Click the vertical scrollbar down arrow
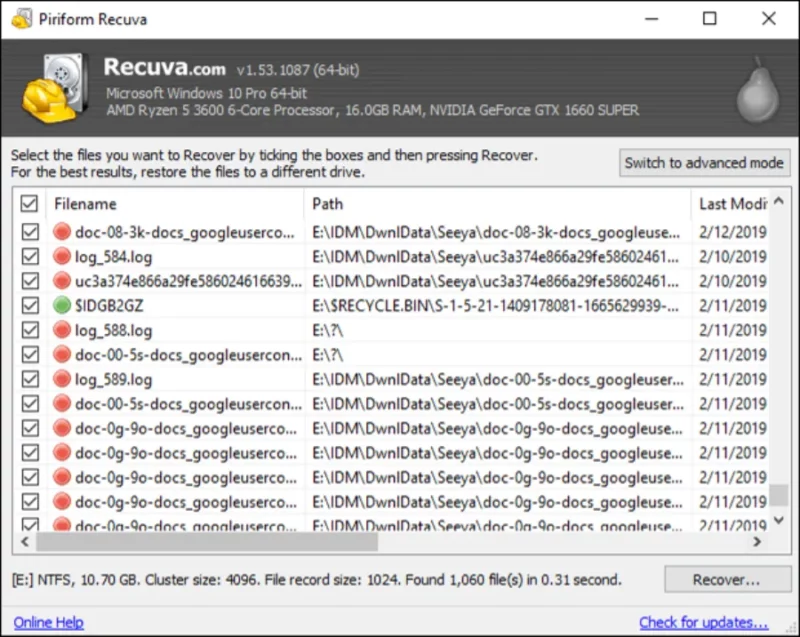Screen dimensions: 800x637 point(779,520)
